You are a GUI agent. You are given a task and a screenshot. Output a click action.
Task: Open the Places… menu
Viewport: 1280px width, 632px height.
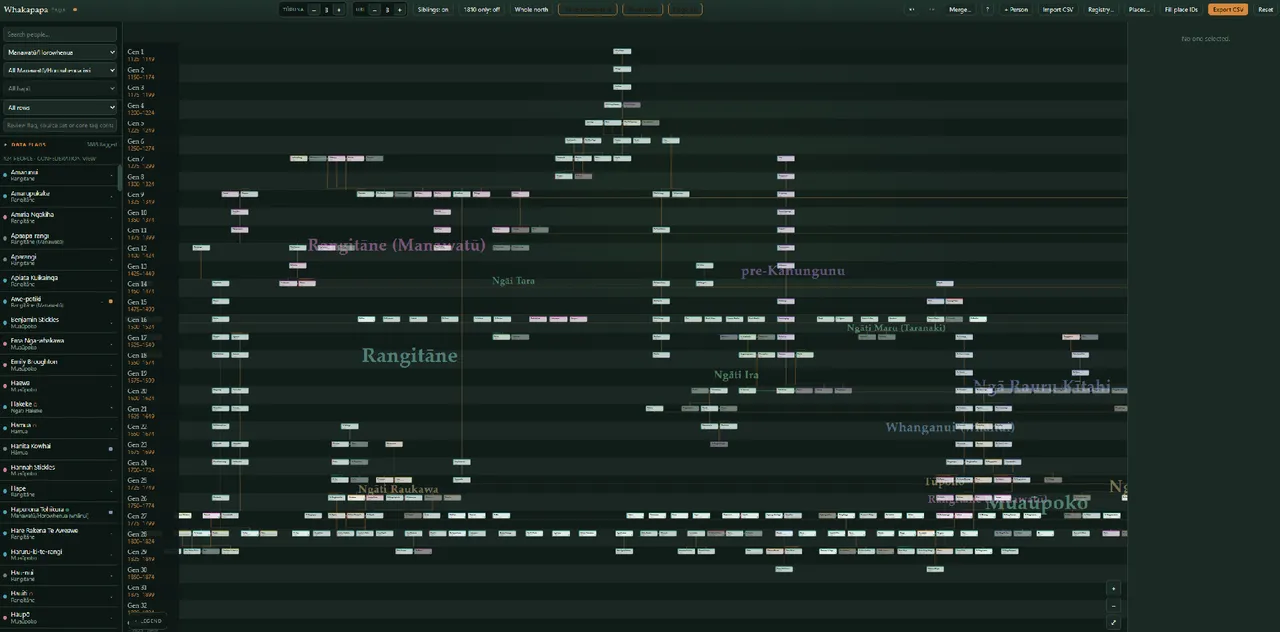coord(1138,9)
